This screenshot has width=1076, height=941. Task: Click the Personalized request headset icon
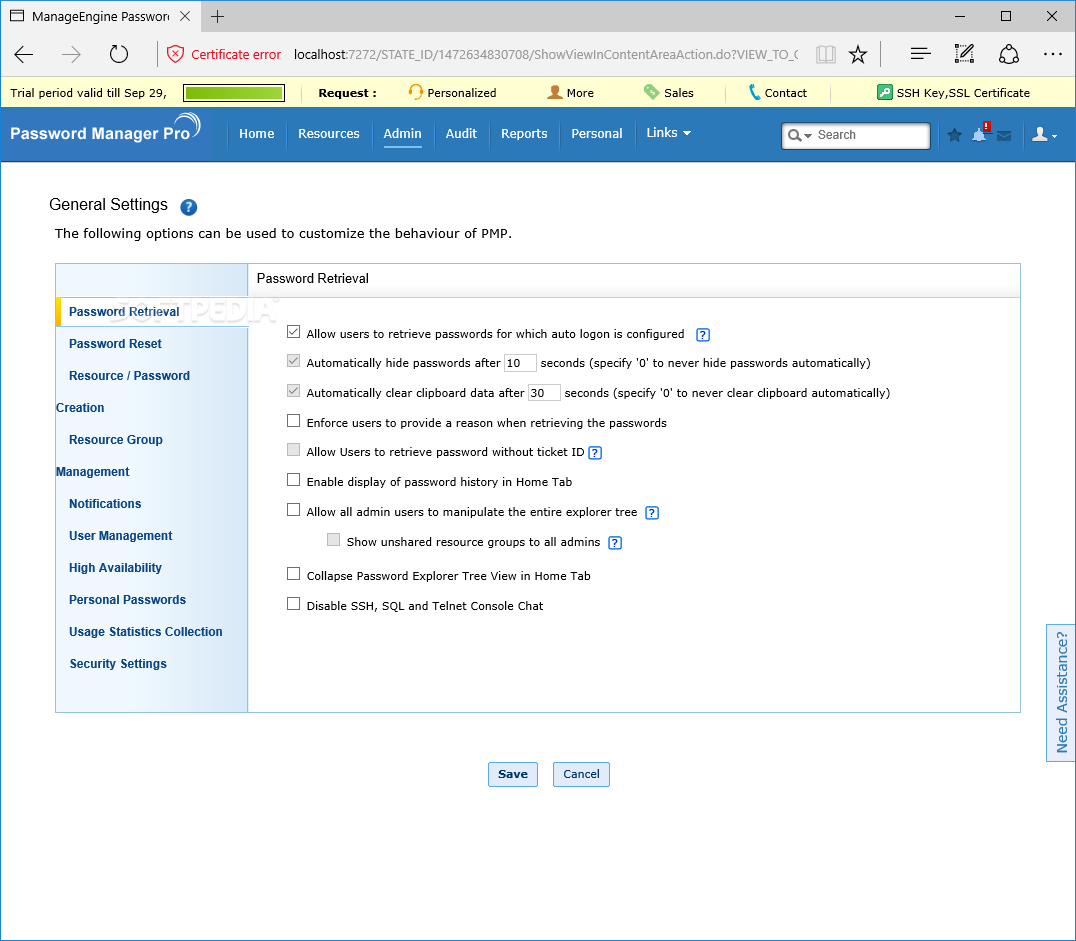coord(415,92)
